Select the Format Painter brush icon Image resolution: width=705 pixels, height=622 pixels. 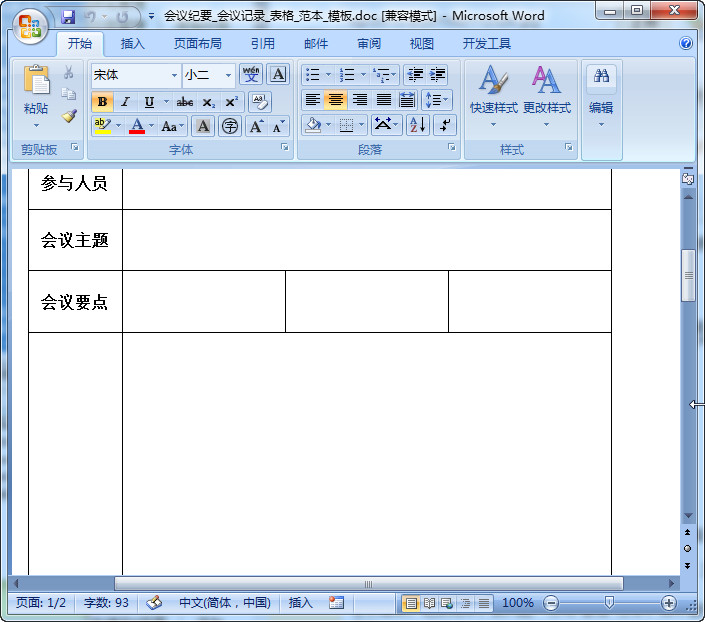tap(69, 116)
